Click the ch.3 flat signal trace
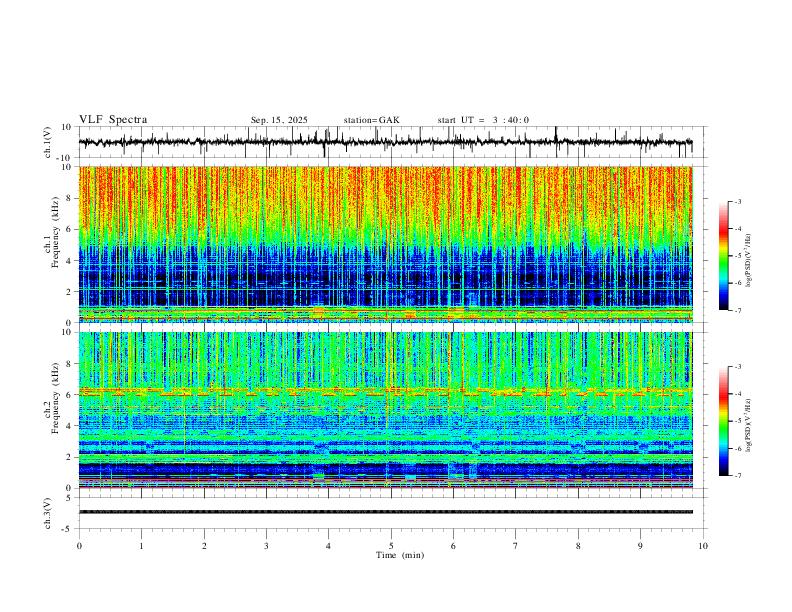This screenshot has width=792, height=612. point(386,512)
